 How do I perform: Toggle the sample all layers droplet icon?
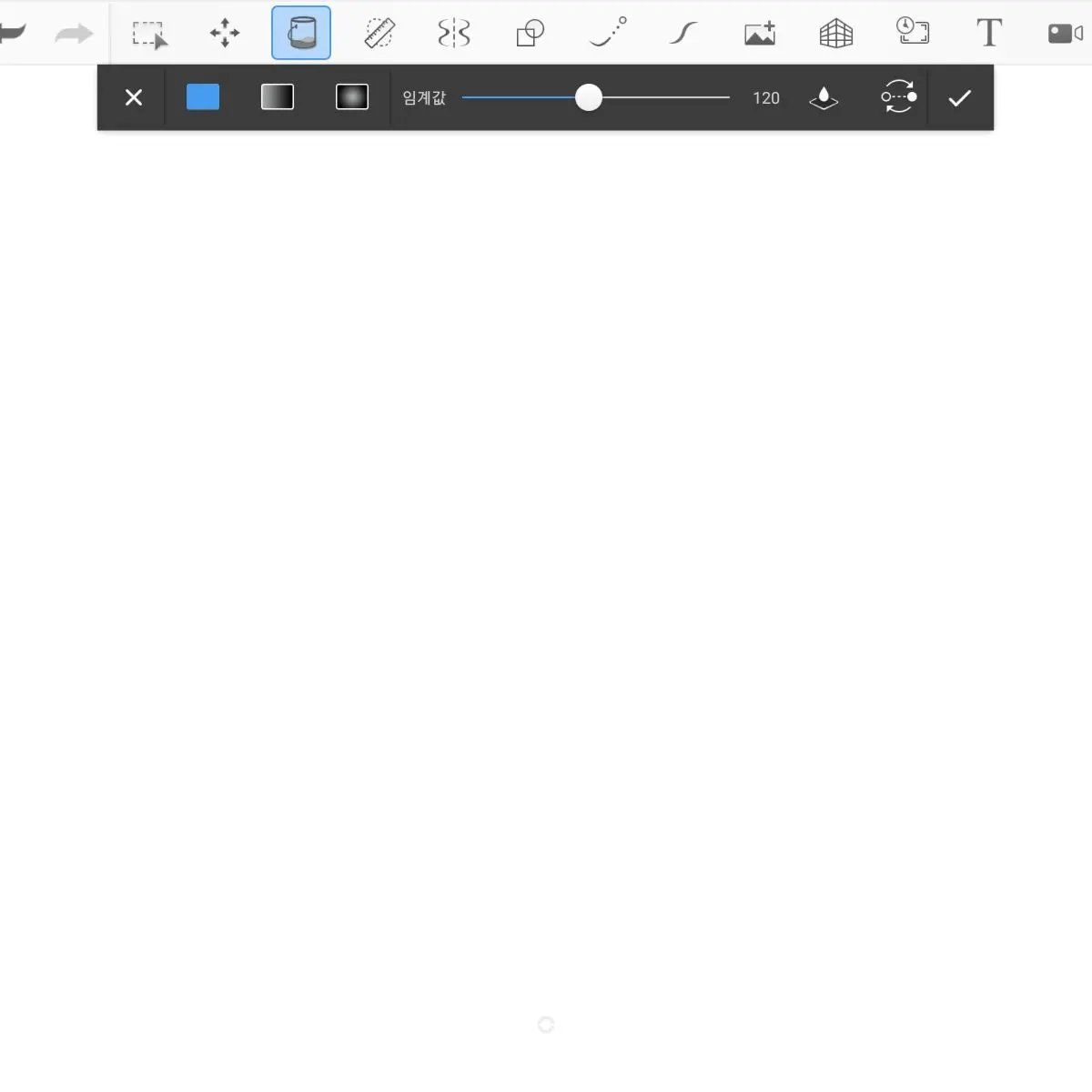(824, 97)
